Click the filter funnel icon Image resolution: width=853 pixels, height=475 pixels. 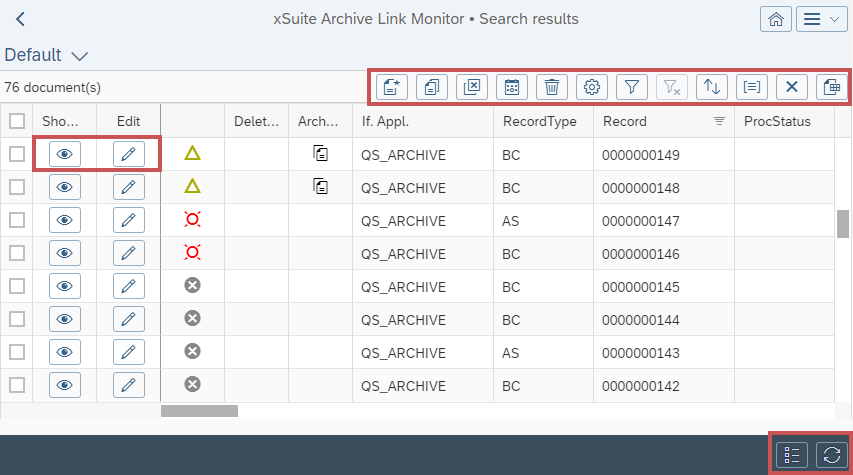point(632,87)
